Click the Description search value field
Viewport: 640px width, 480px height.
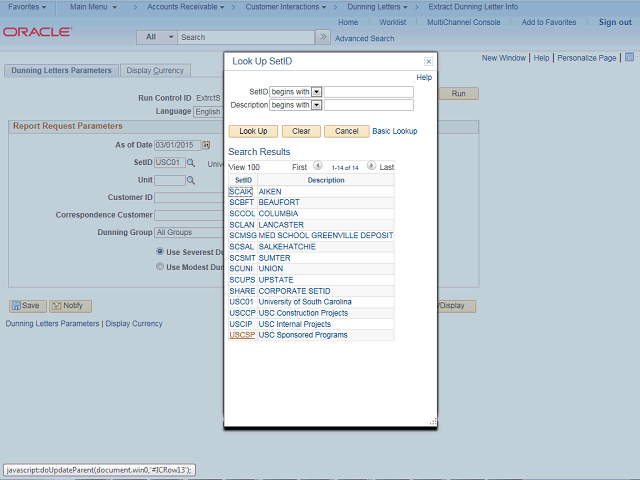369,105
